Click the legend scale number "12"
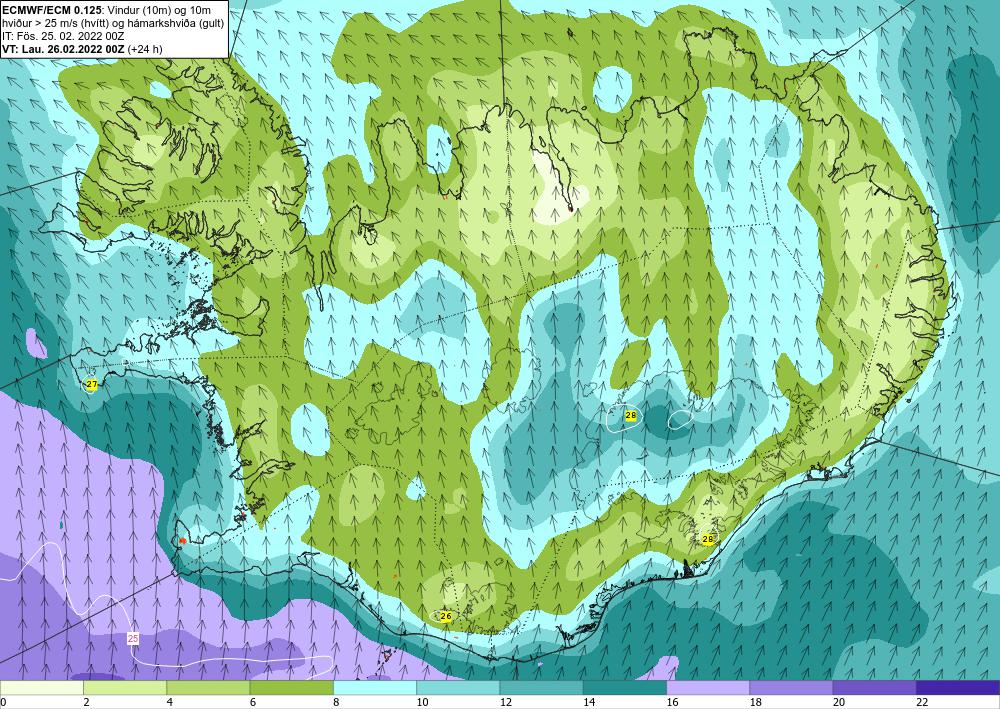1000x709 pixels. coord(504,702)
